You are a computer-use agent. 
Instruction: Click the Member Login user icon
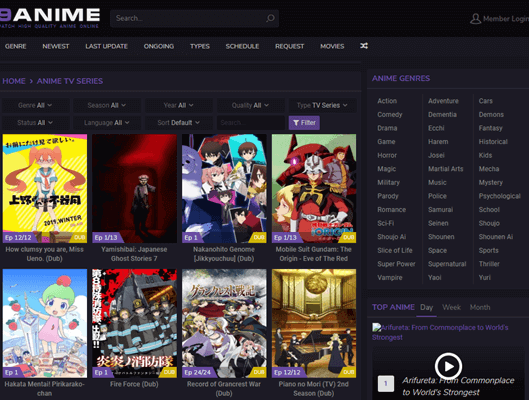click(x=475, y=19)
